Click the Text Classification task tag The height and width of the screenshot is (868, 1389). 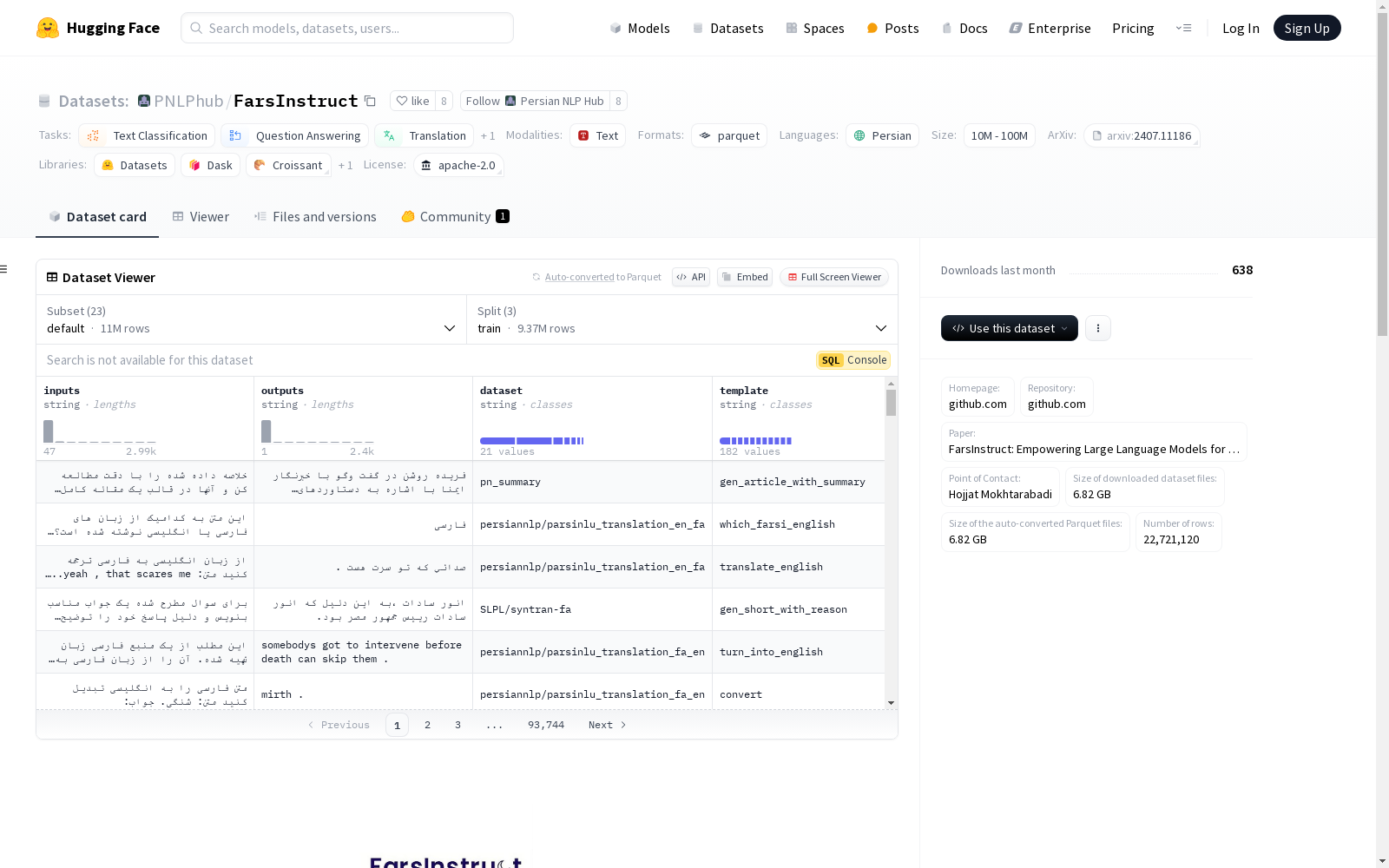click(x=147, y=135)
